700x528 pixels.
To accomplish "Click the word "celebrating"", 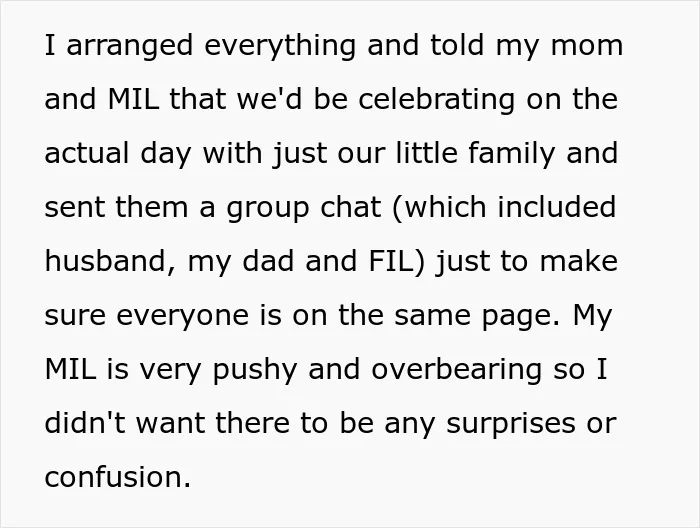I will pos(437,100).
